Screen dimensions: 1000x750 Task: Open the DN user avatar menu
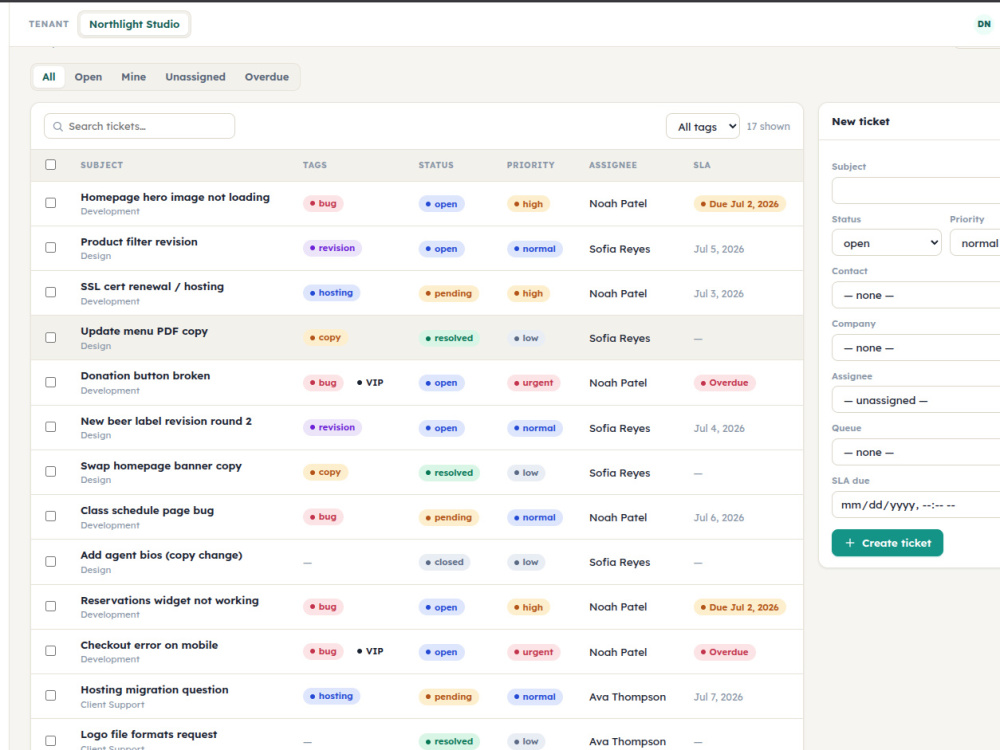983,24
